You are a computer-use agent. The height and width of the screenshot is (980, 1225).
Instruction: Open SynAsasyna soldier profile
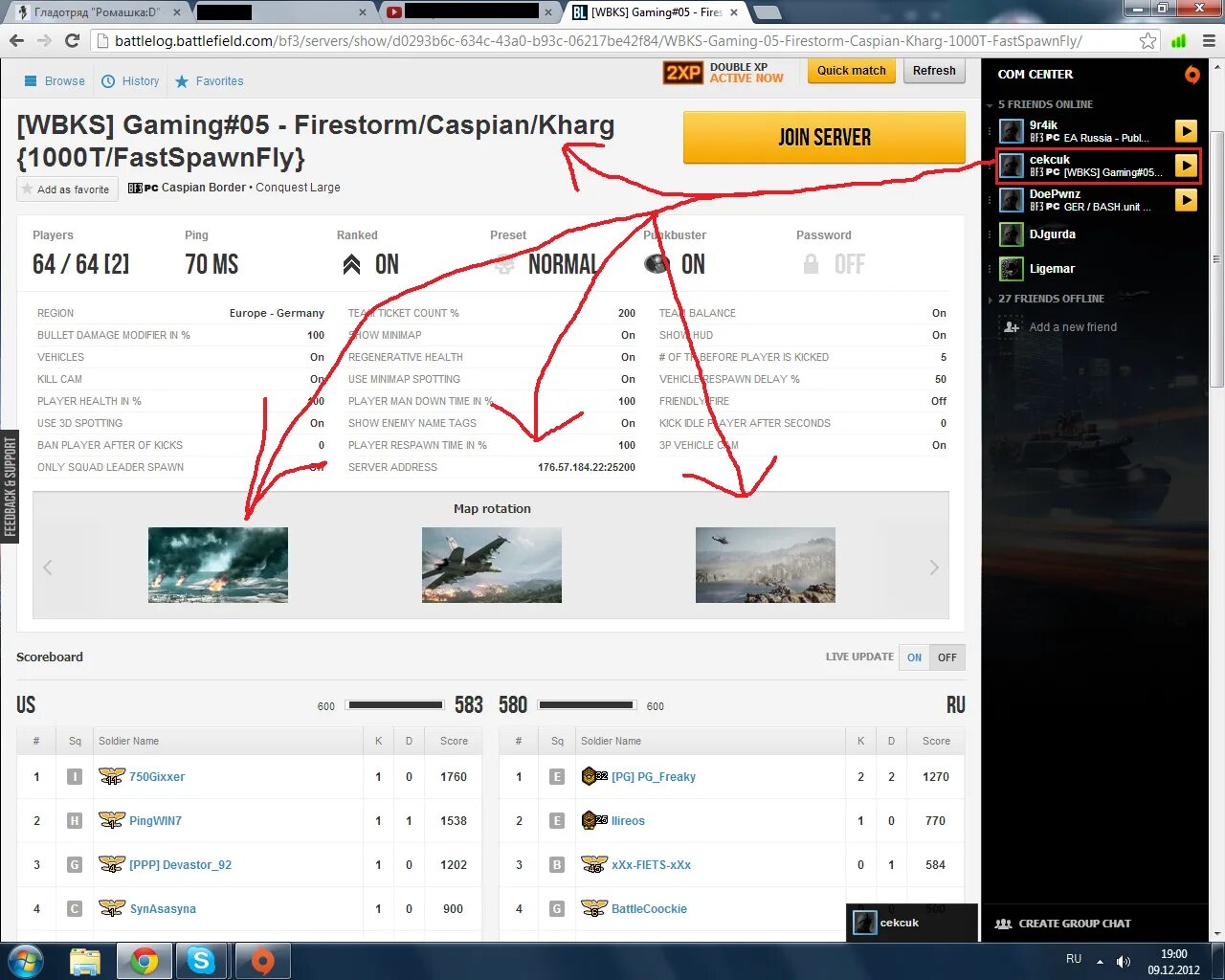(x=163, y=909)
